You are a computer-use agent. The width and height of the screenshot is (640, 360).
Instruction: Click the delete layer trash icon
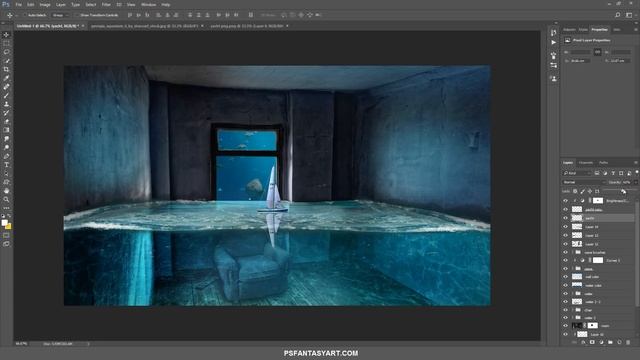tap(628, 342)
